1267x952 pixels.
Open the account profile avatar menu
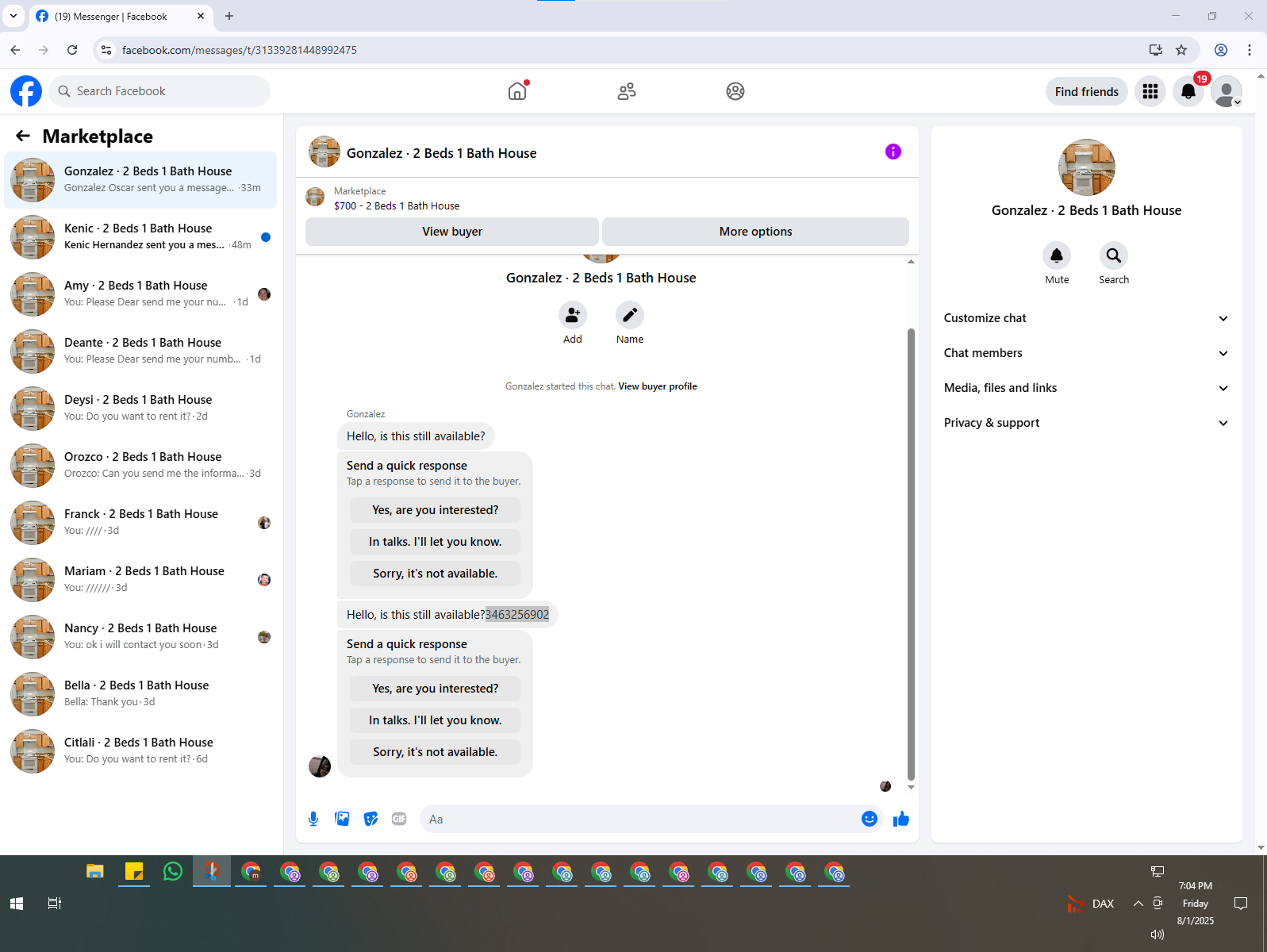tap(1227, 91)
